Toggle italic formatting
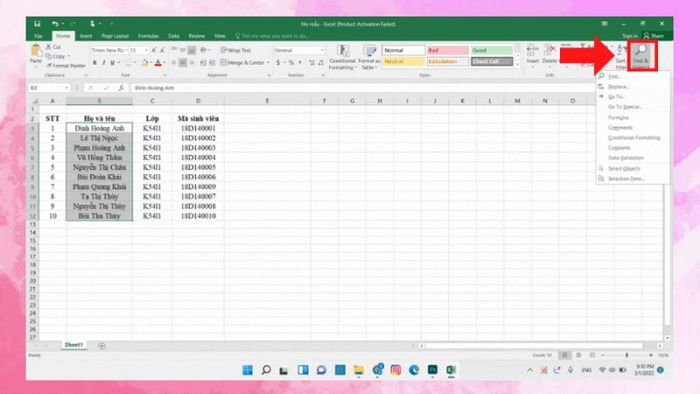The width and height of the screenshot is (700, 394). click(x=104, y=63)
